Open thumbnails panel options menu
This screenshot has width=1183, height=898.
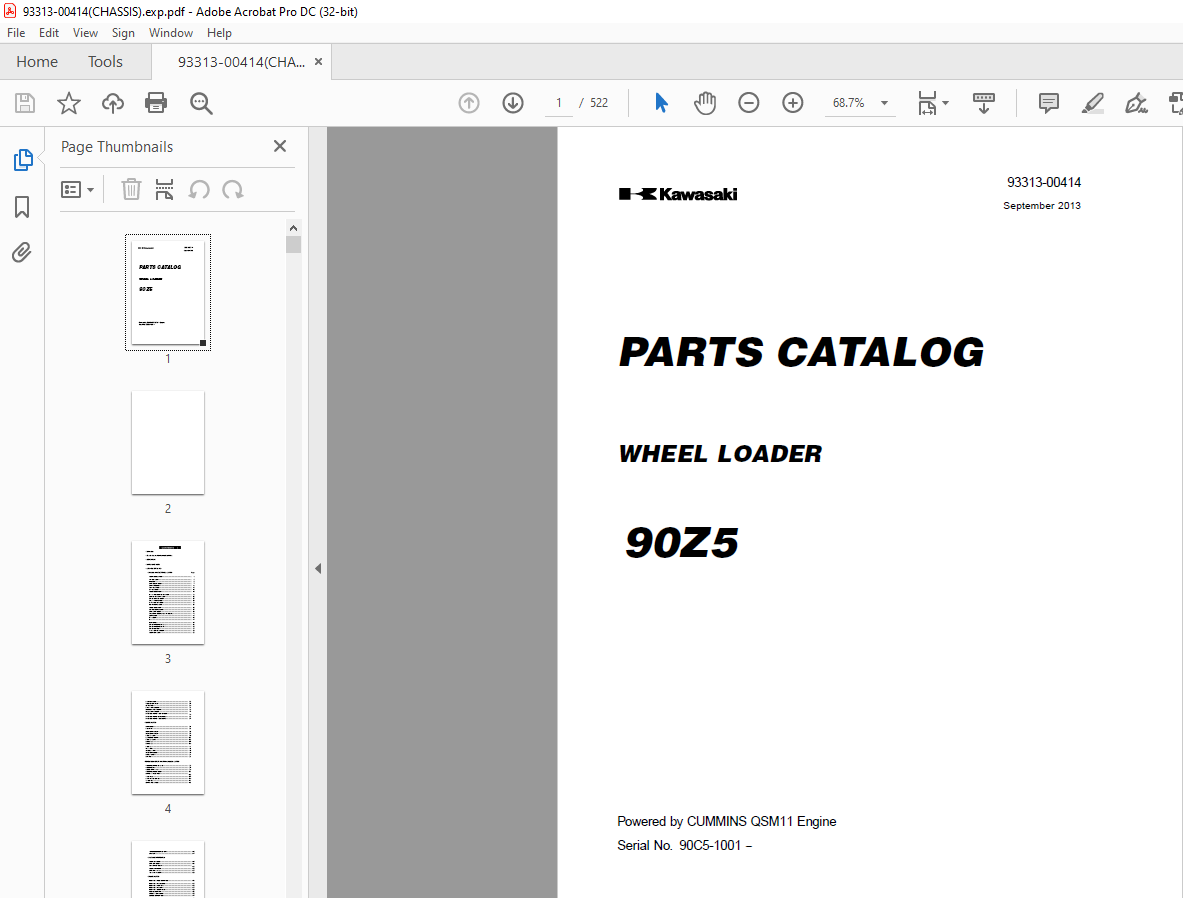[x=77, y=189]
